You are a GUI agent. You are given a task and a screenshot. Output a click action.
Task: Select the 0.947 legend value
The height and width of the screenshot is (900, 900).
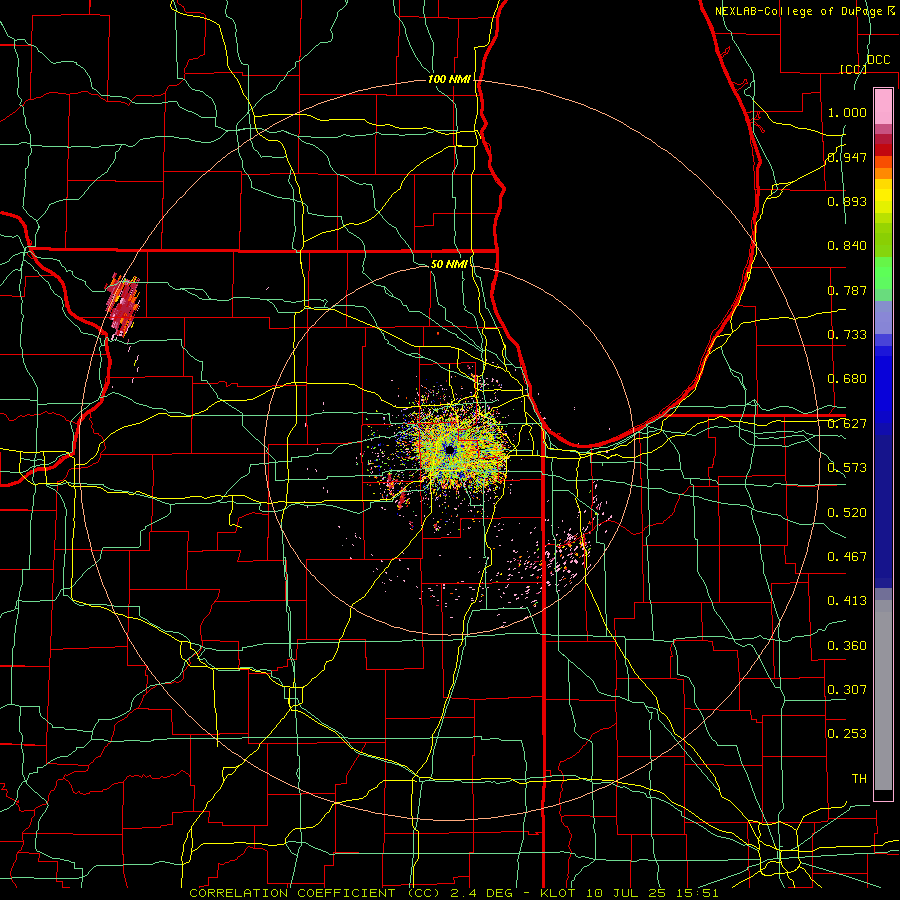[x=847, y=157]
